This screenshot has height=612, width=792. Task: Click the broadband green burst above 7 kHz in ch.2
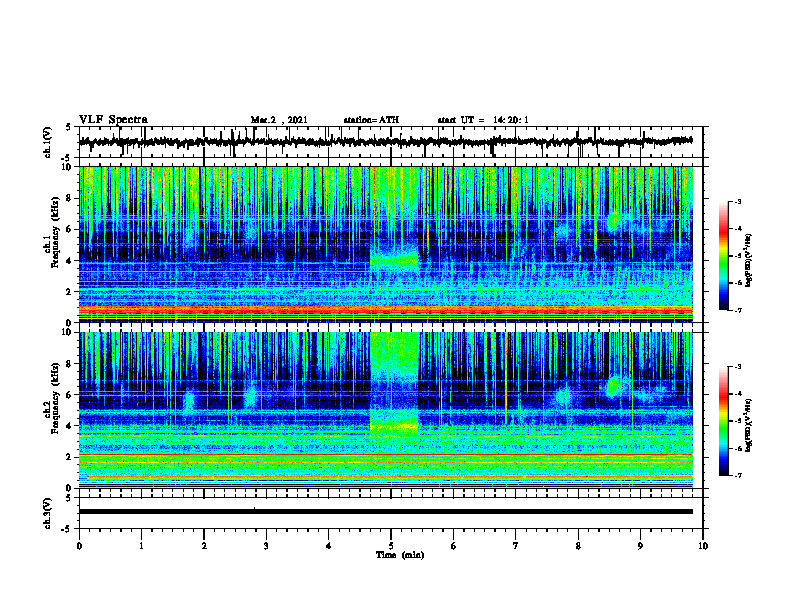point(394,354)
